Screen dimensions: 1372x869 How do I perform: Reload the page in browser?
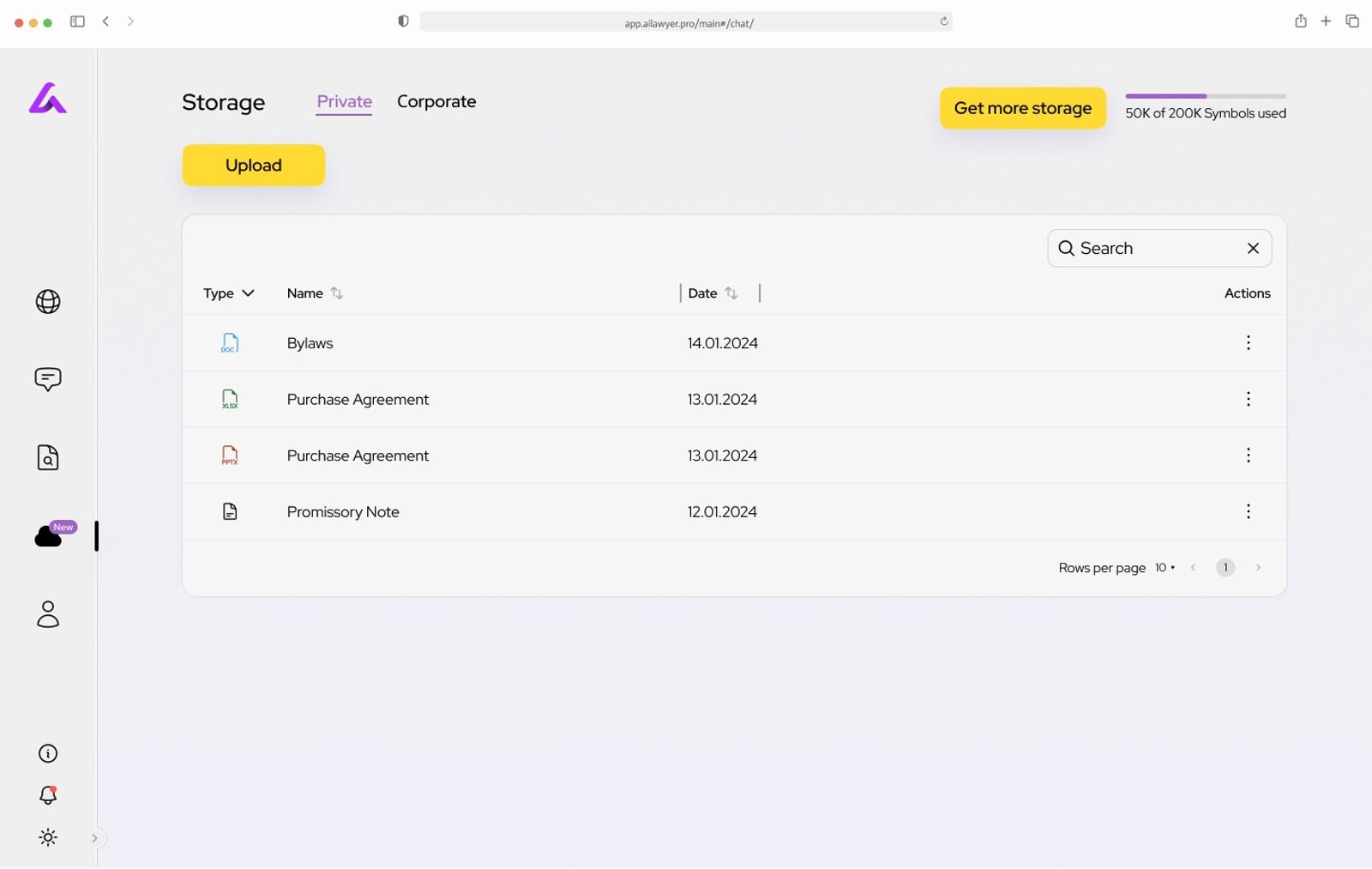tap(944, 21)
